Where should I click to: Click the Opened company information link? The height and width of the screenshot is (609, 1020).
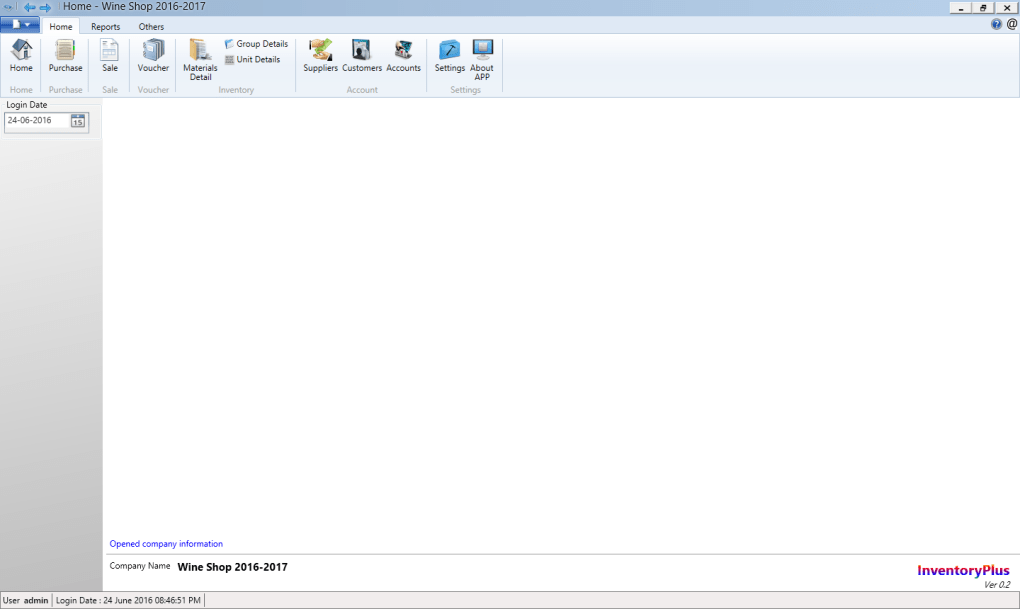point(166,544)
